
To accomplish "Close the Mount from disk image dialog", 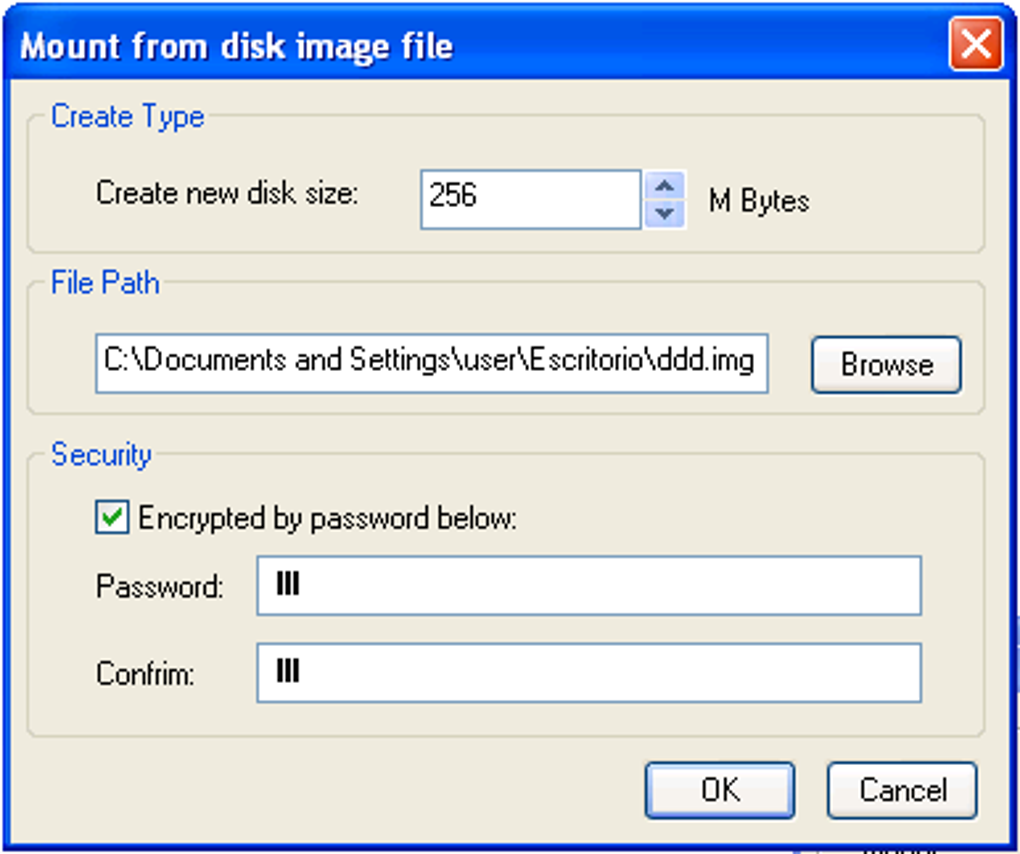I will (975, 45).
